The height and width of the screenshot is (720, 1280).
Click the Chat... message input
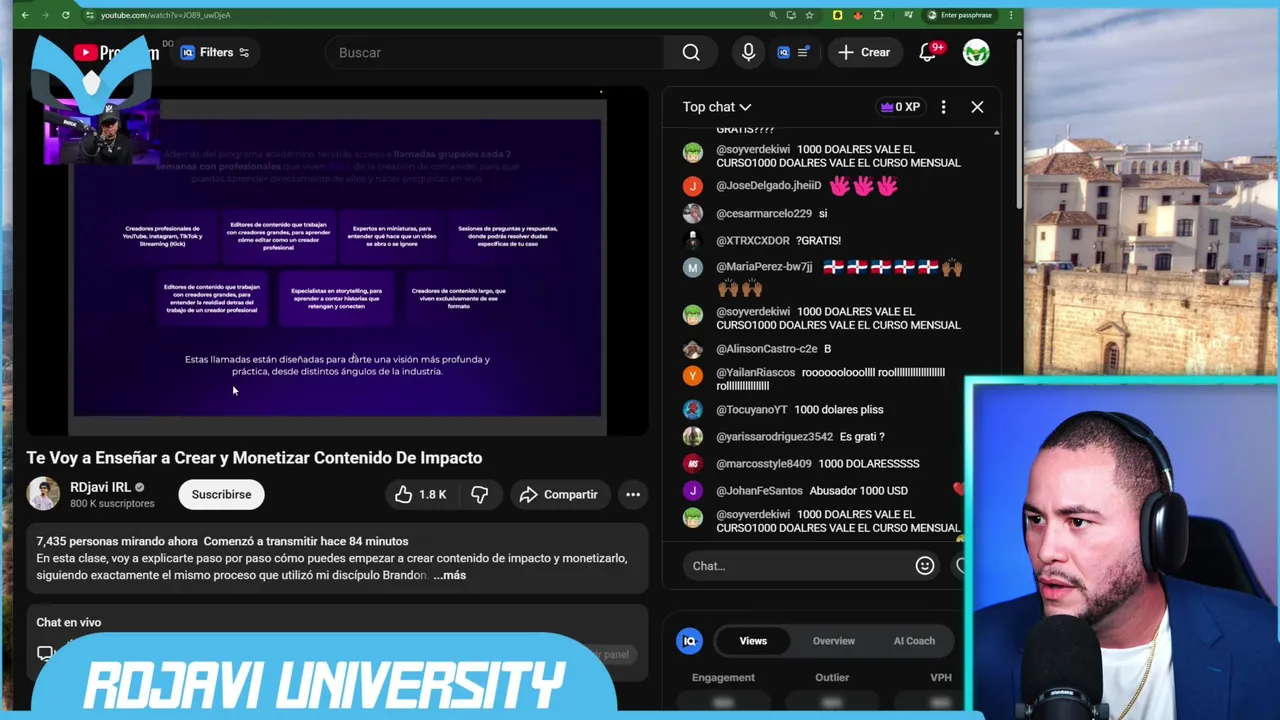coord(800,566)
